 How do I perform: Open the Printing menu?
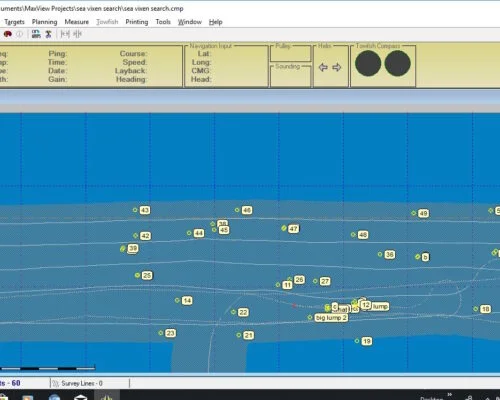(137, 22)
